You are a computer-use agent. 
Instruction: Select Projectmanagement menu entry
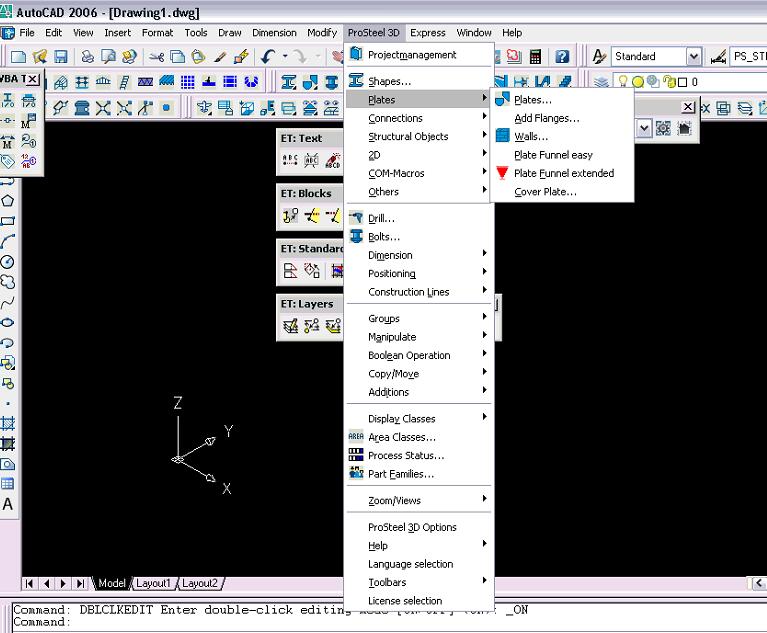pos(419,55)
